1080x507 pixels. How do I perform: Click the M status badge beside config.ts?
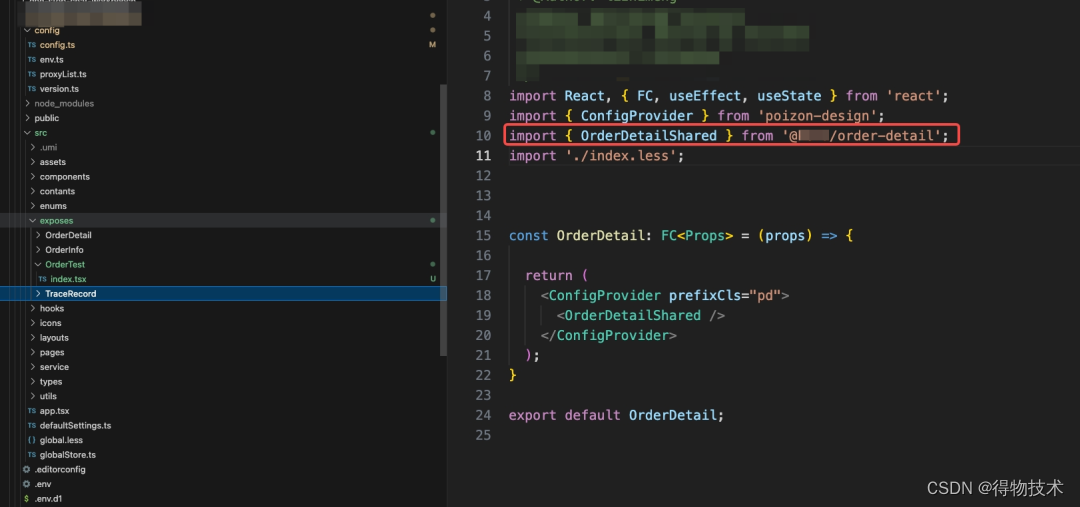pos(433,45)
